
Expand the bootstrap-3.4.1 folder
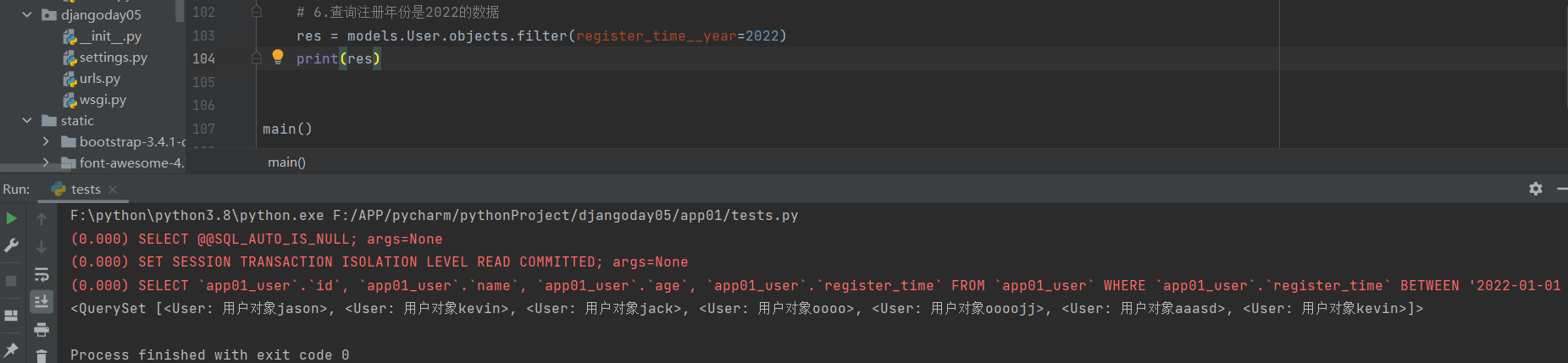46,141
